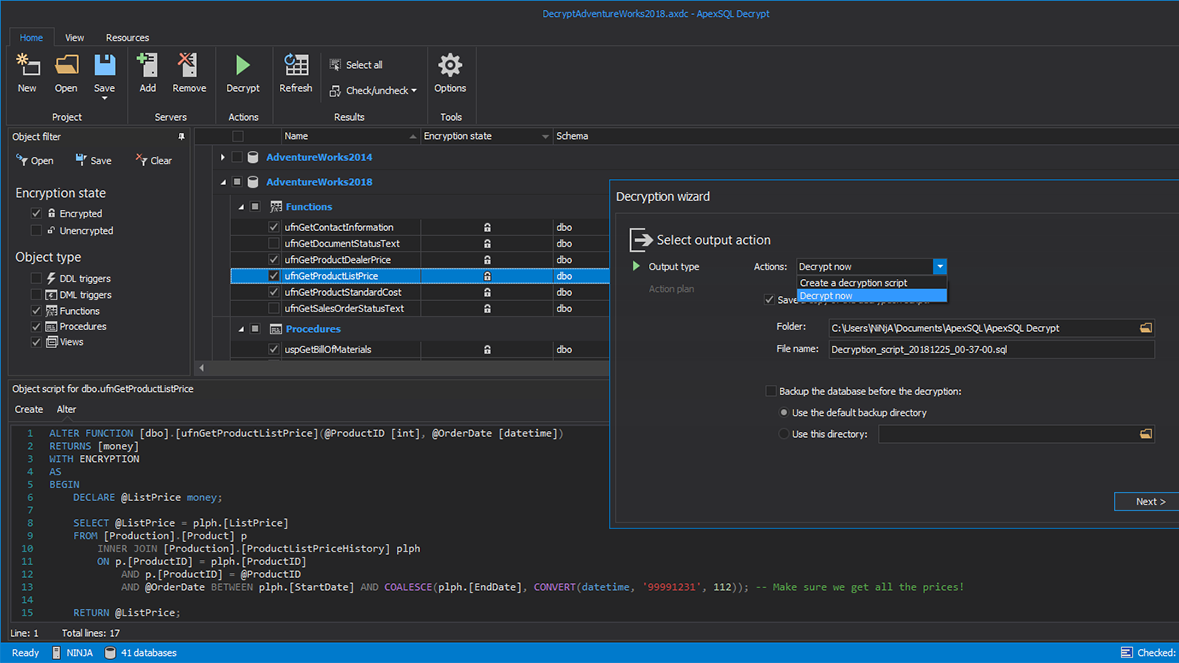Expand the AdventureWorks2014 database node

(223, 157)
